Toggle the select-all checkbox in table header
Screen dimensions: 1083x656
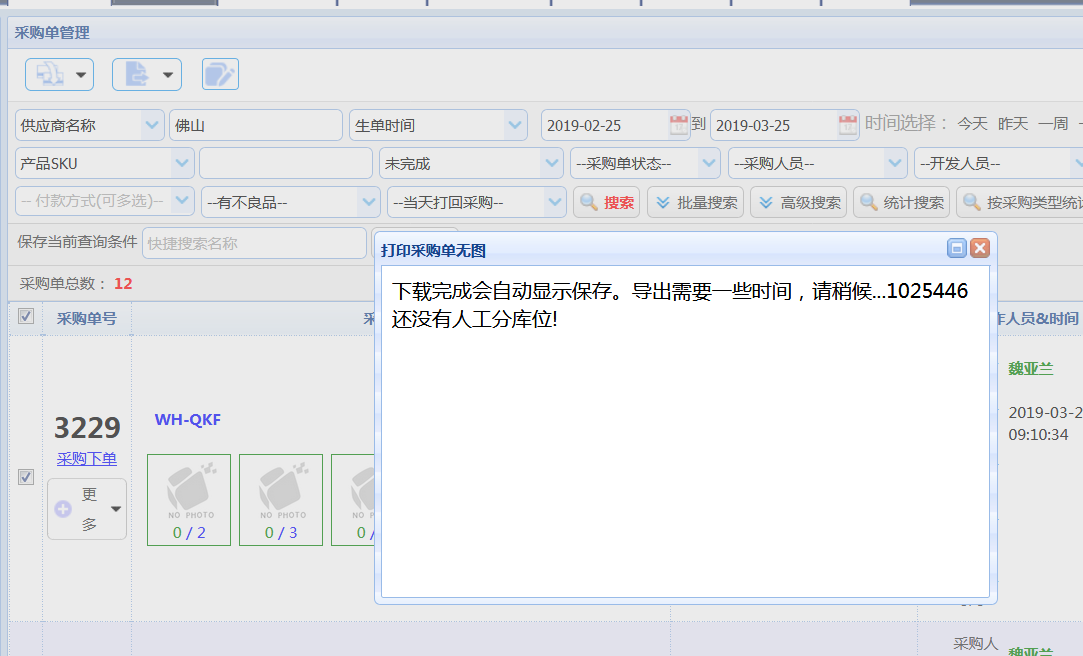[x=26, y=316]
